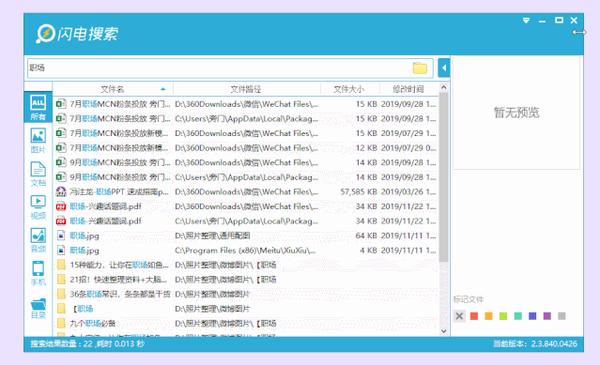Click PDF icon of 职场-兴趣话题词.pdf in D:\360Downloads

61,206
